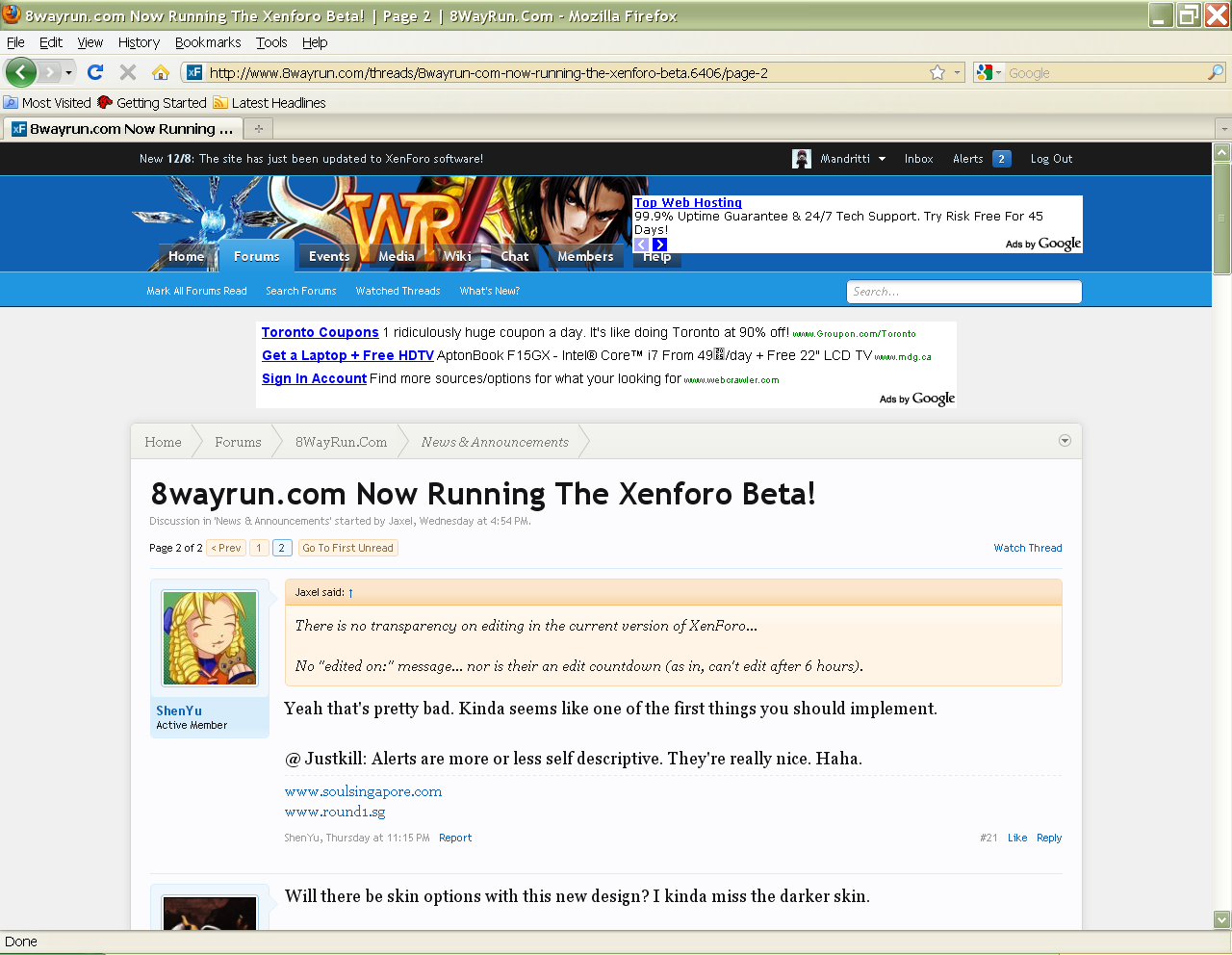Click the browser window vertical scrollbar thumb
The width and height of the screenshot is (1232, 955).
click(1222, 219)
